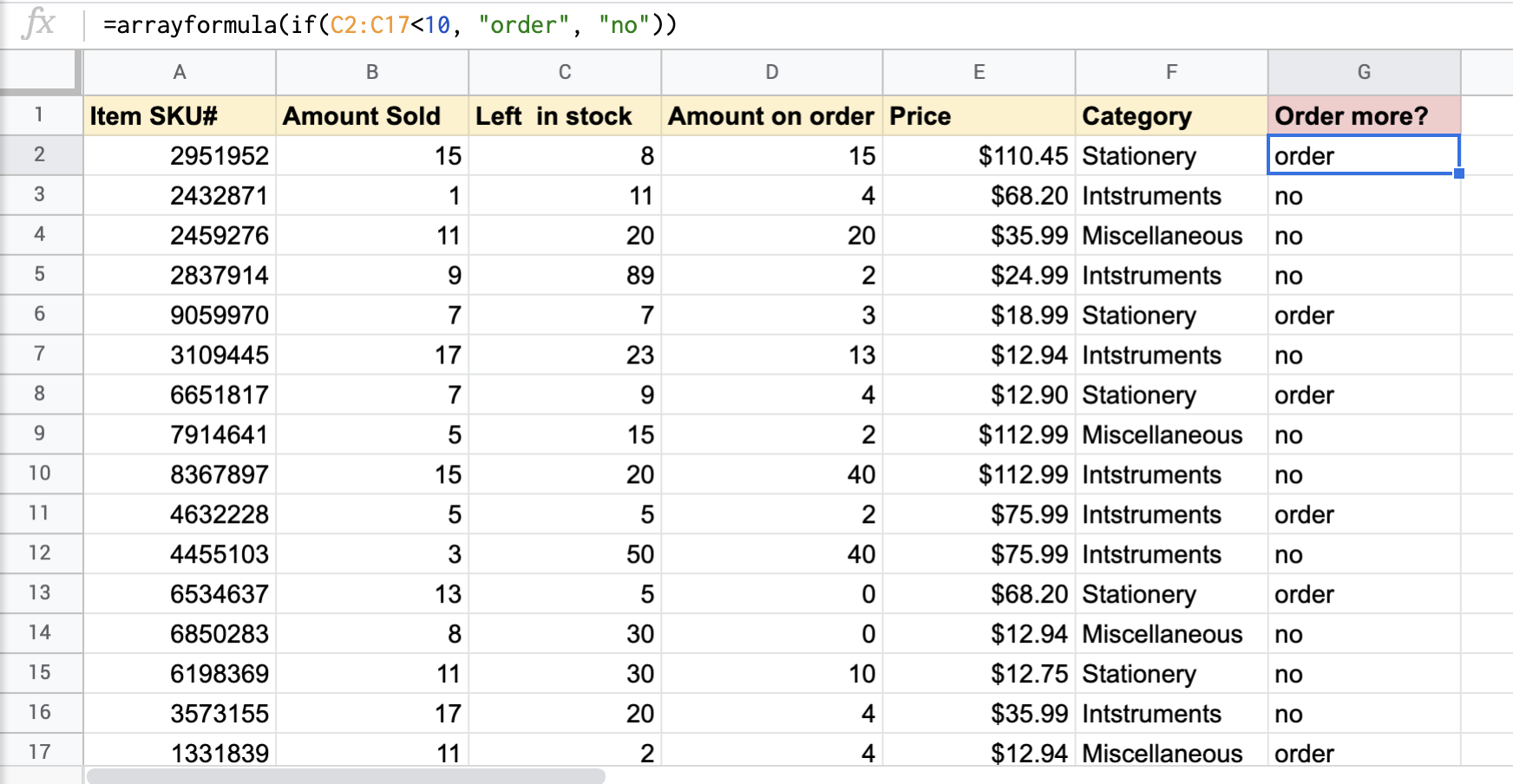
Task: Select cell with SKU 8367897
Action: [x=180, y=474]
